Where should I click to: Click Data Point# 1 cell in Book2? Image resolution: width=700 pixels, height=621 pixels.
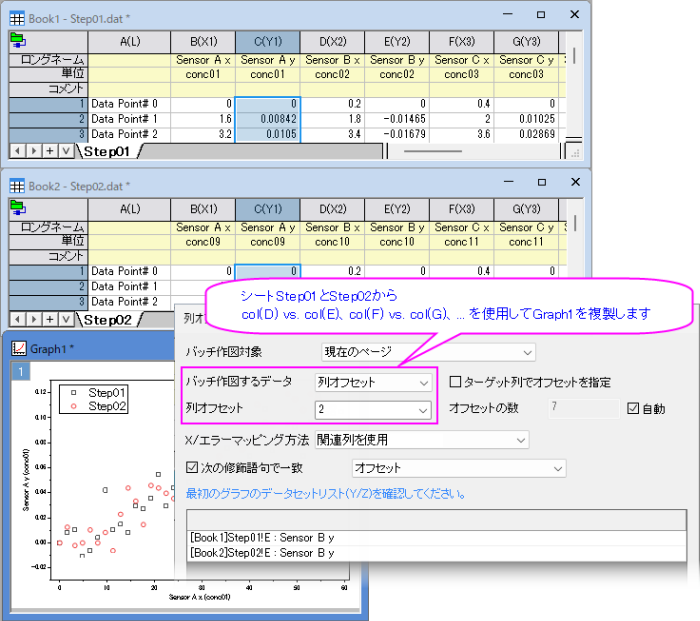(x=129, y=286)
